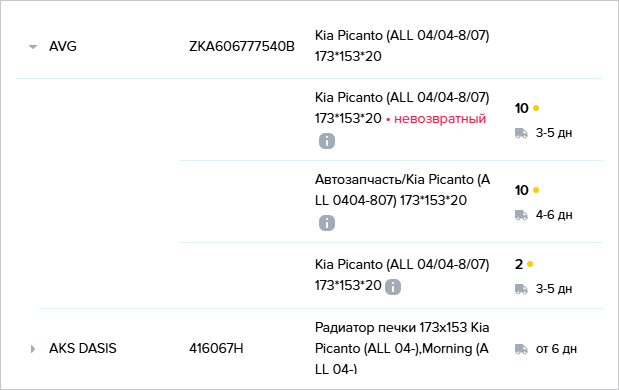
Task: Click delivery truck icon next to 4-6 дн
Action: (521, 215)
